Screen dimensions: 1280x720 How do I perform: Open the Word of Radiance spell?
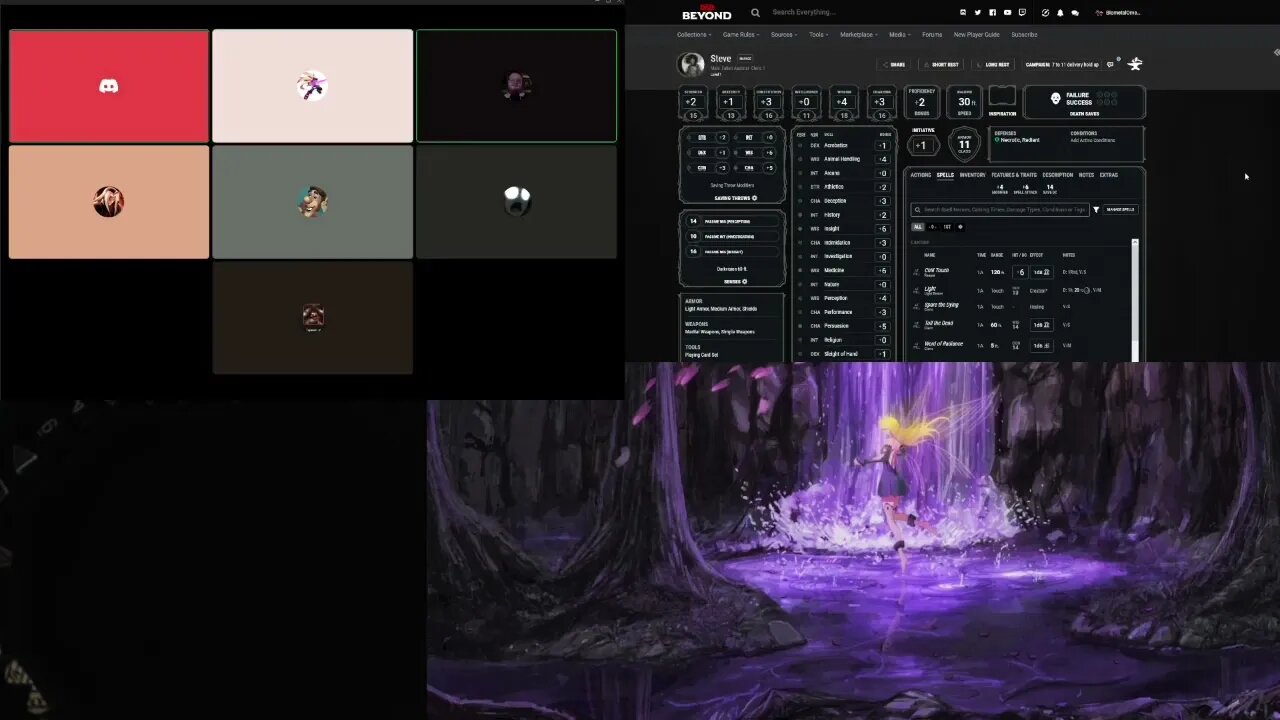[x=943, y=344]
